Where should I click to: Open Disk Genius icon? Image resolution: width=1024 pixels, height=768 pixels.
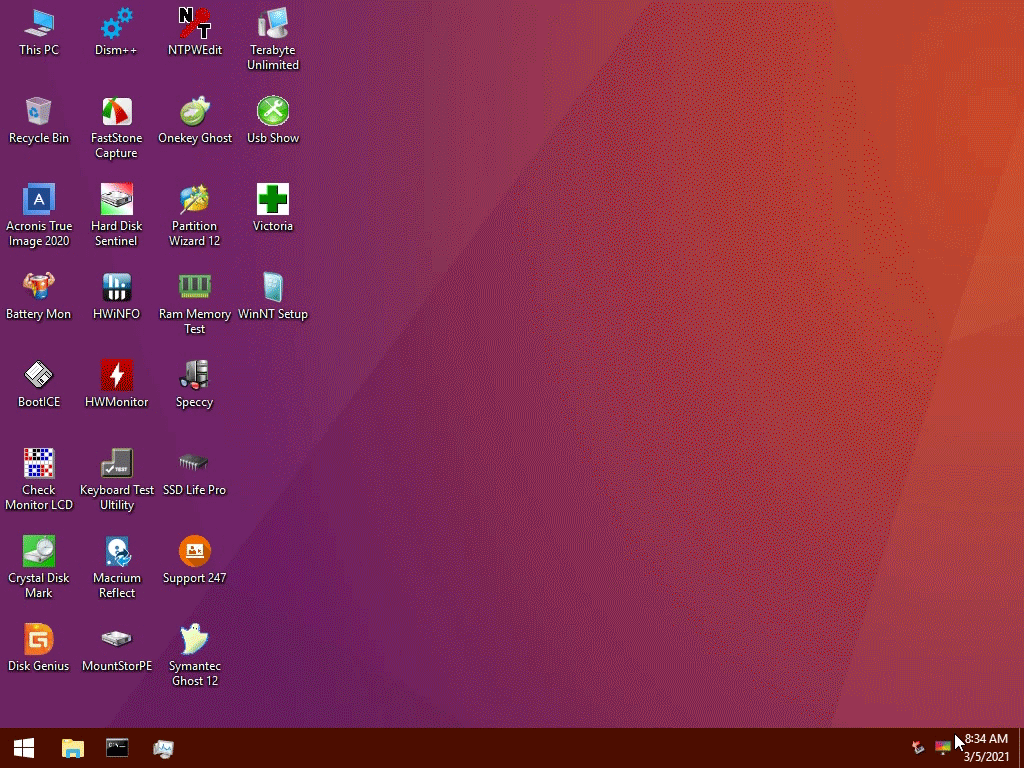point(39,648)
